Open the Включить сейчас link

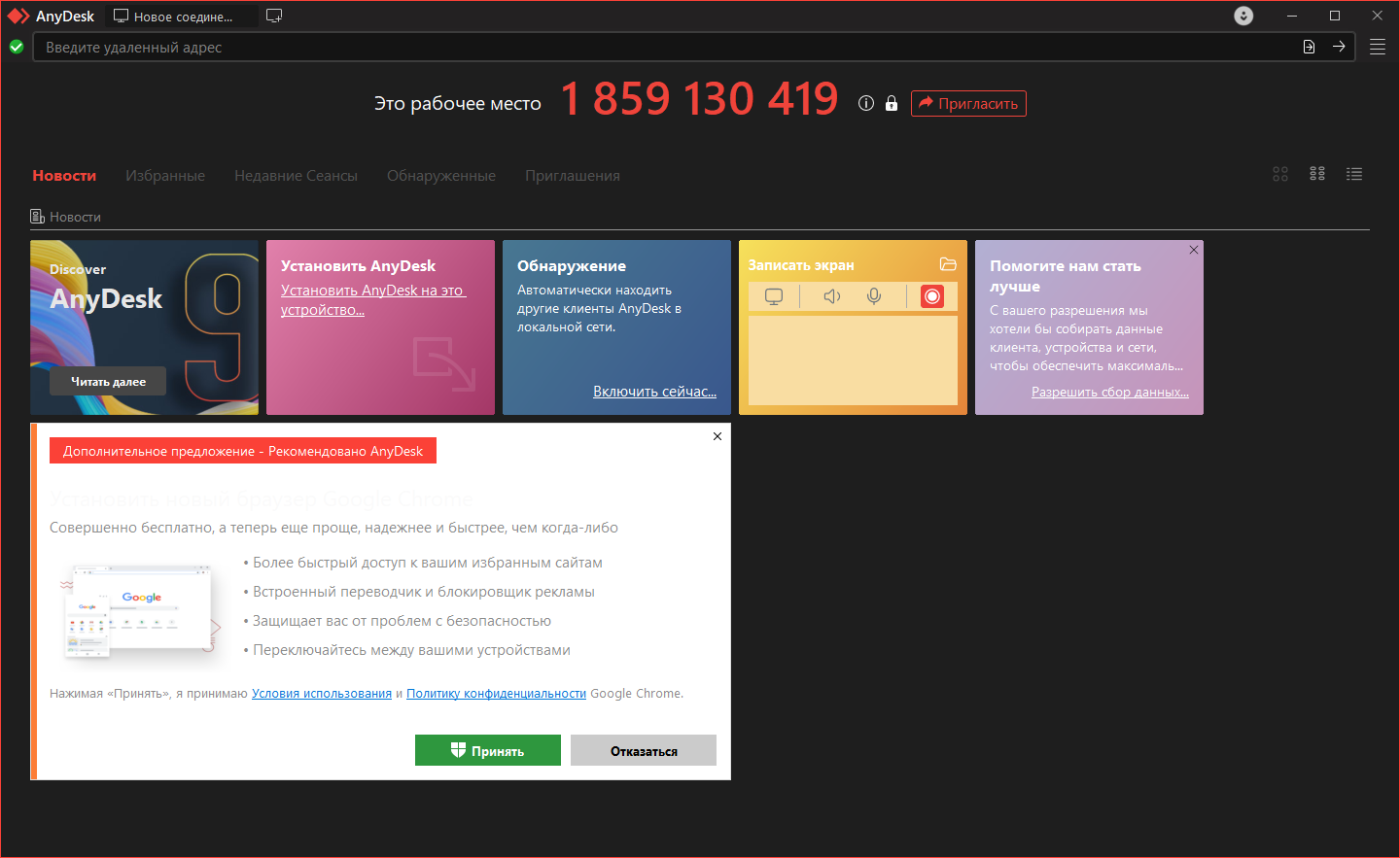coord(654,392)
